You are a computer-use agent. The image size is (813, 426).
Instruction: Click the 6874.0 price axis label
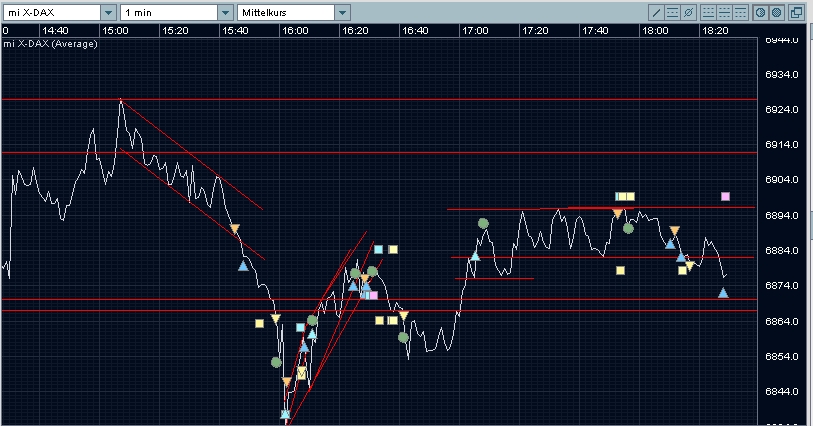(781, 286)
